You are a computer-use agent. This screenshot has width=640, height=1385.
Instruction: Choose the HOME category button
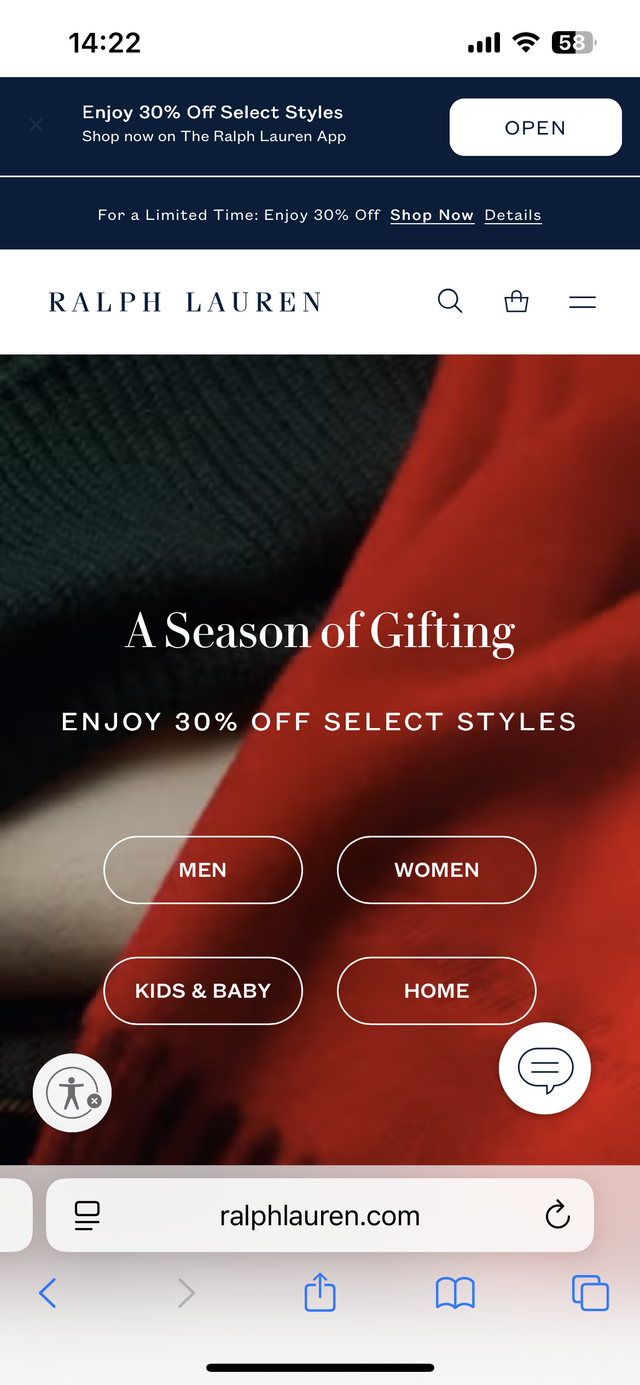437,991
